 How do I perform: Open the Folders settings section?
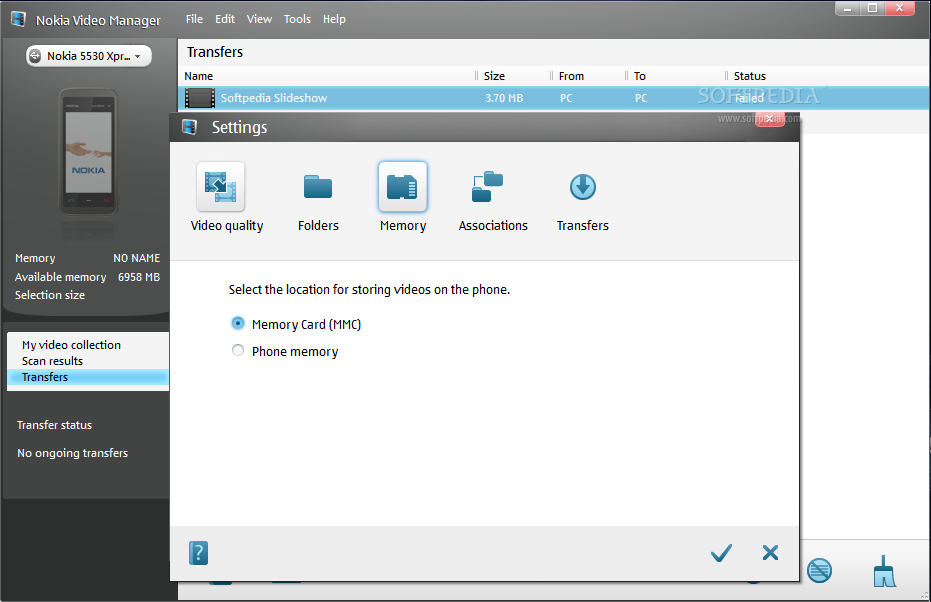pyautogui.click(x=318, y=186)
